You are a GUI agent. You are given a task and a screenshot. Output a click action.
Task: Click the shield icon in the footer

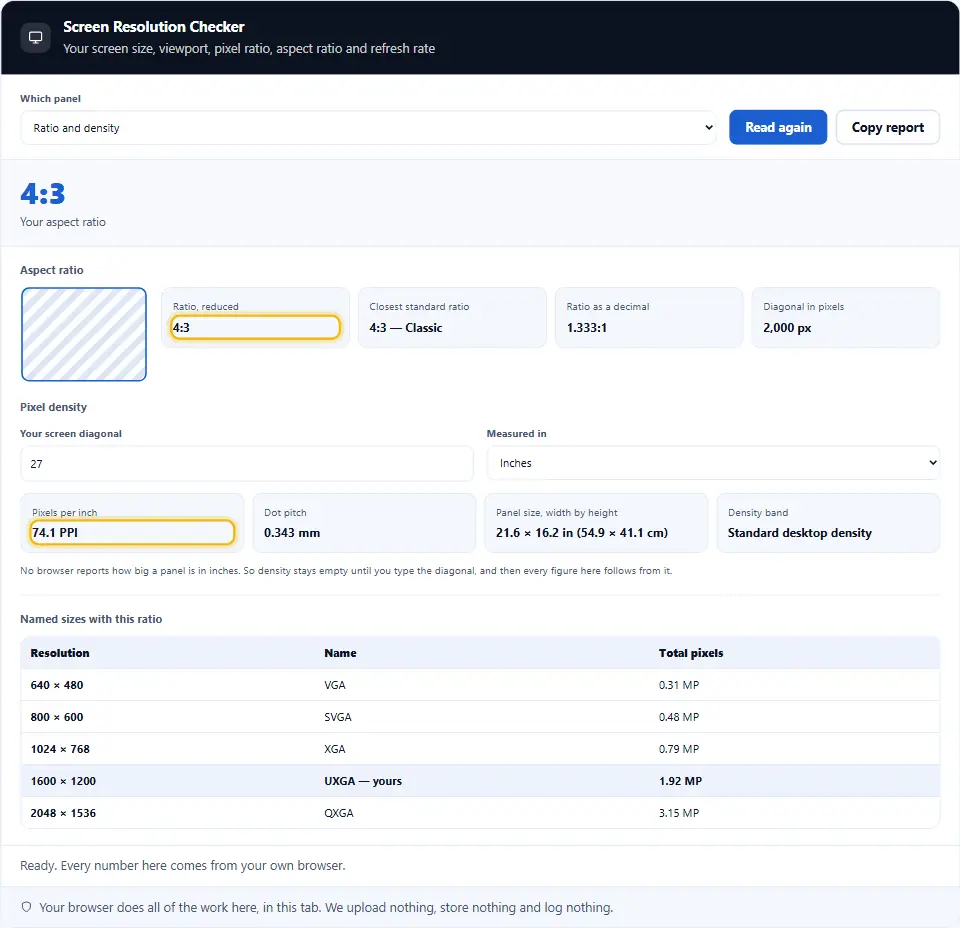coord(26,907)
